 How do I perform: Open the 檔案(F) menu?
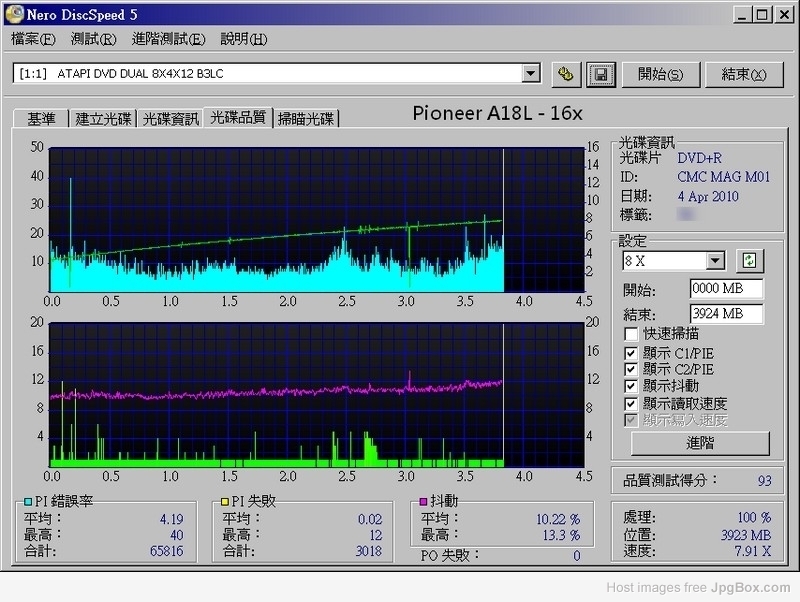33,39
